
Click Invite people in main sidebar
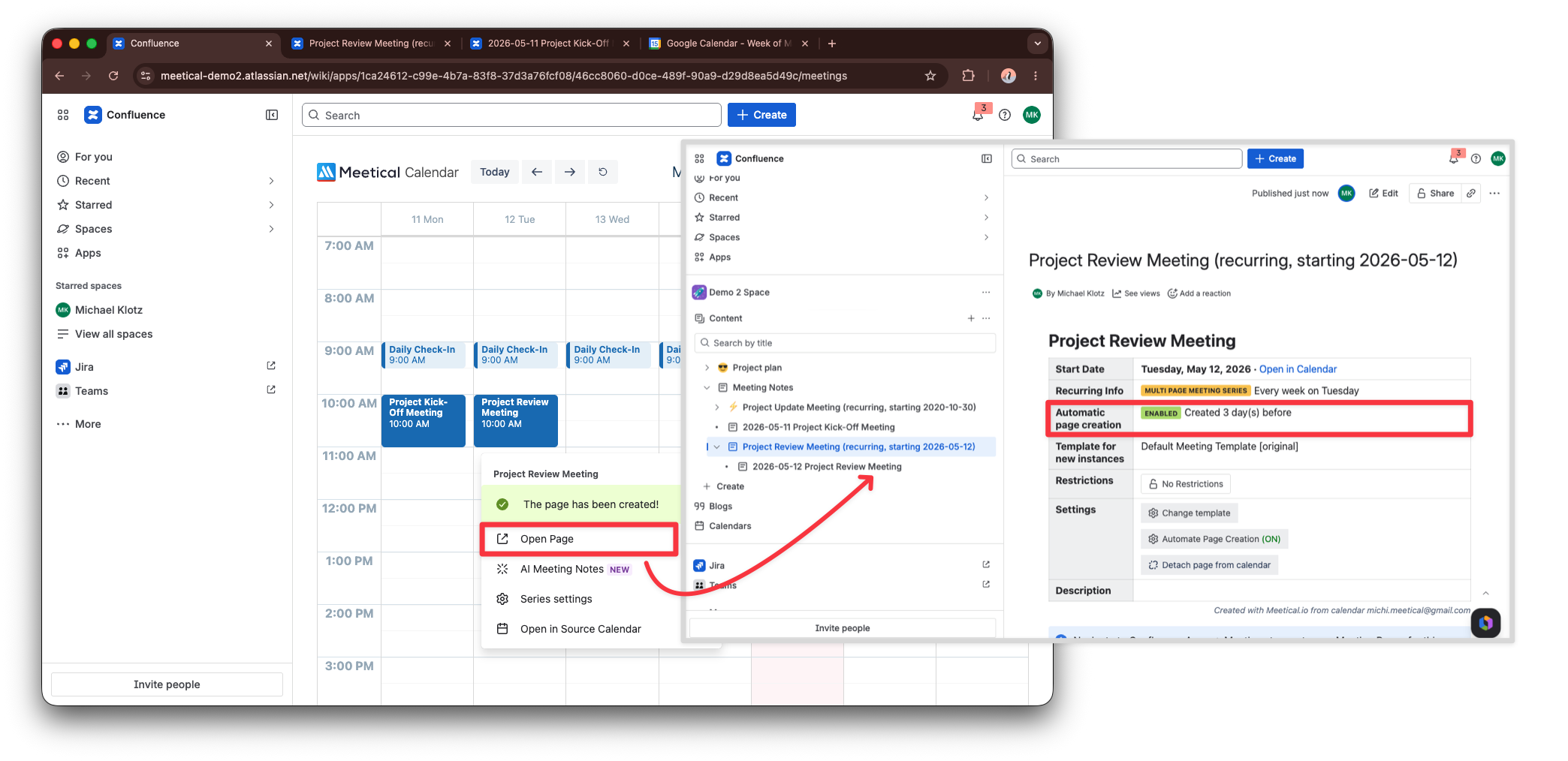pyautogui.click(x=167, y=684)
